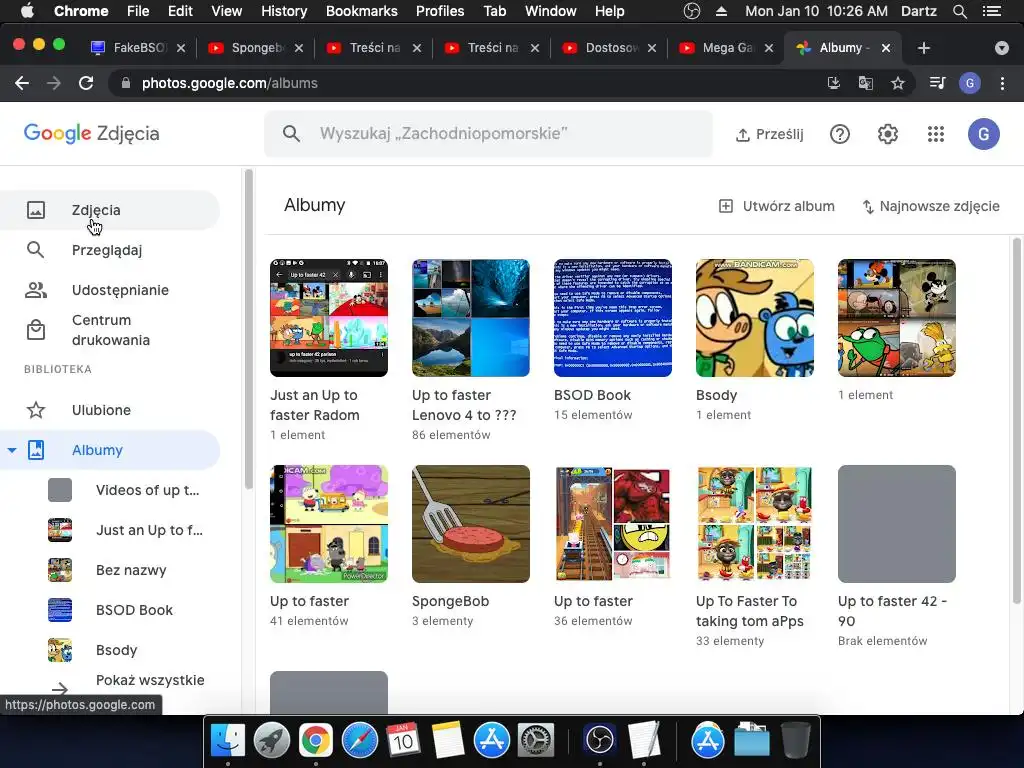Screen dimensions: 1024x768
Task: Click Utwórz album button
Action: pyautogui.click(x=776, y=206)
